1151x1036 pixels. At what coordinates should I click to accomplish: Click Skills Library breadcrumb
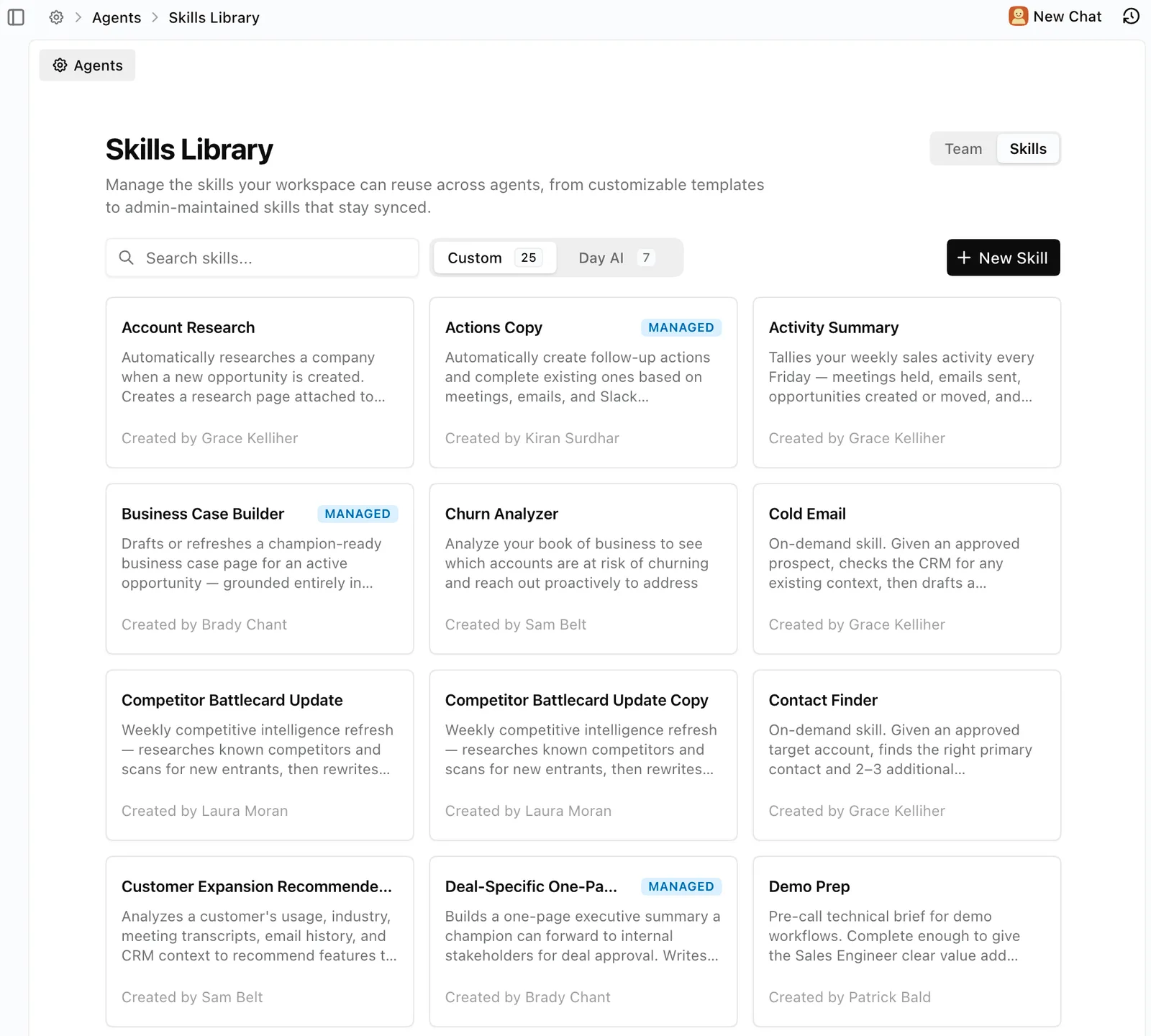point(214,17)
